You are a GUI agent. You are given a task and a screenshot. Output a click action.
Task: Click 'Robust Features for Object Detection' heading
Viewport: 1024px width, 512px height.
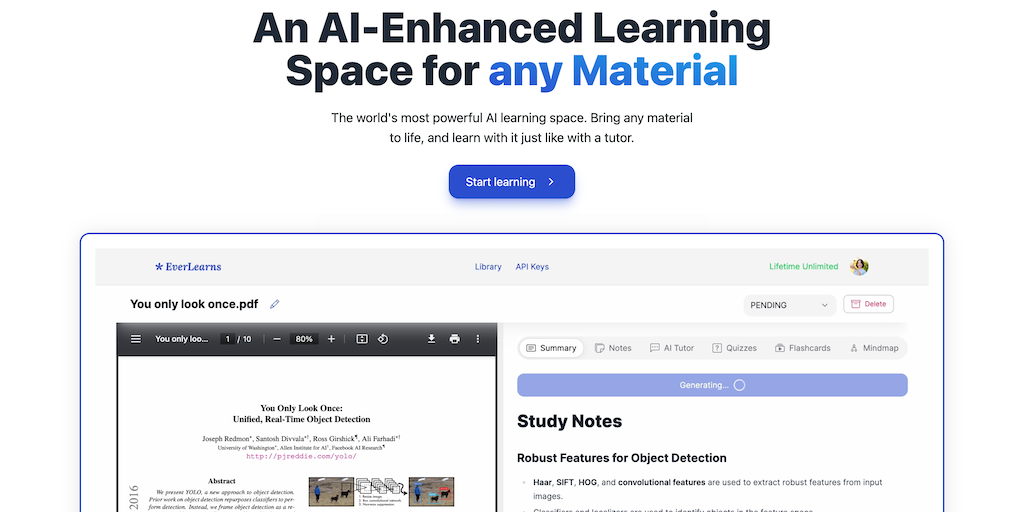click(622, 458)
